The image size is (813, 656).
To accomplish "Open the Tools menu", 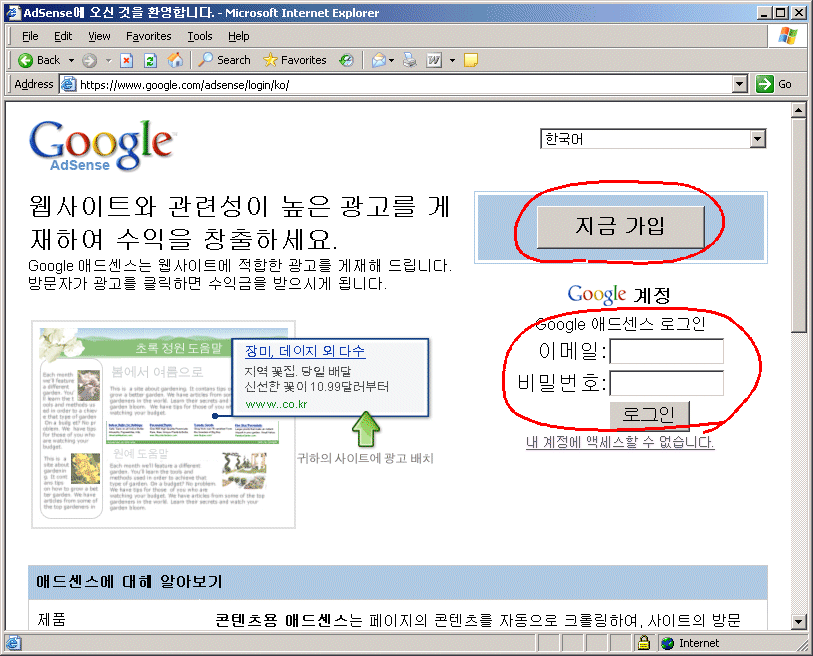I will (200, 36).
